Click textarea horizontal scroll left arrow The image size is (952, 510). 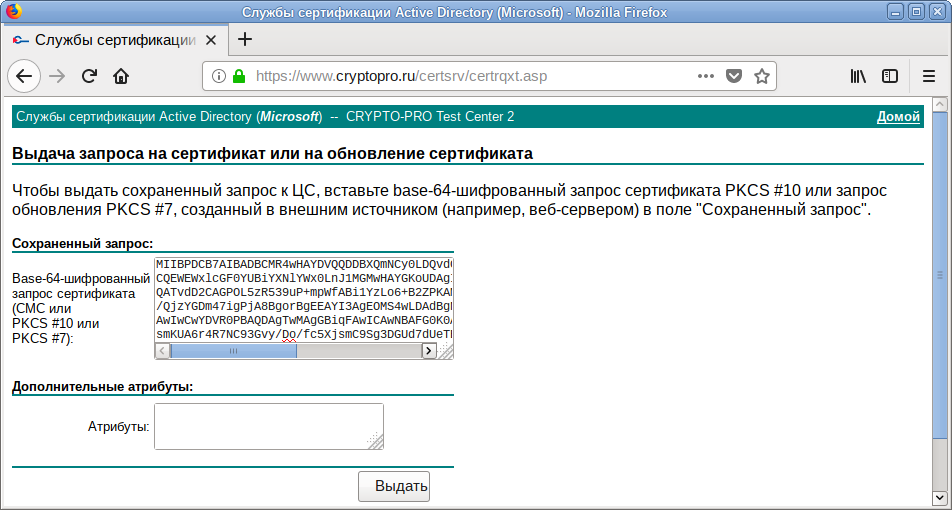click(163, 351)
